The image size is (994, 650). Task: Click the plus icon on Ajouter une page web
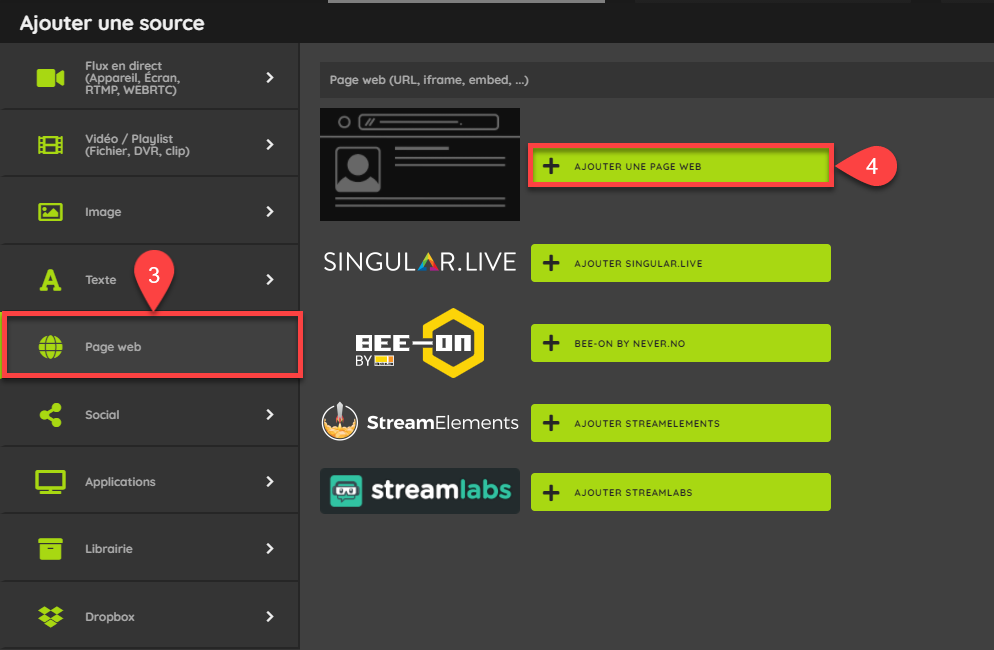551,166
